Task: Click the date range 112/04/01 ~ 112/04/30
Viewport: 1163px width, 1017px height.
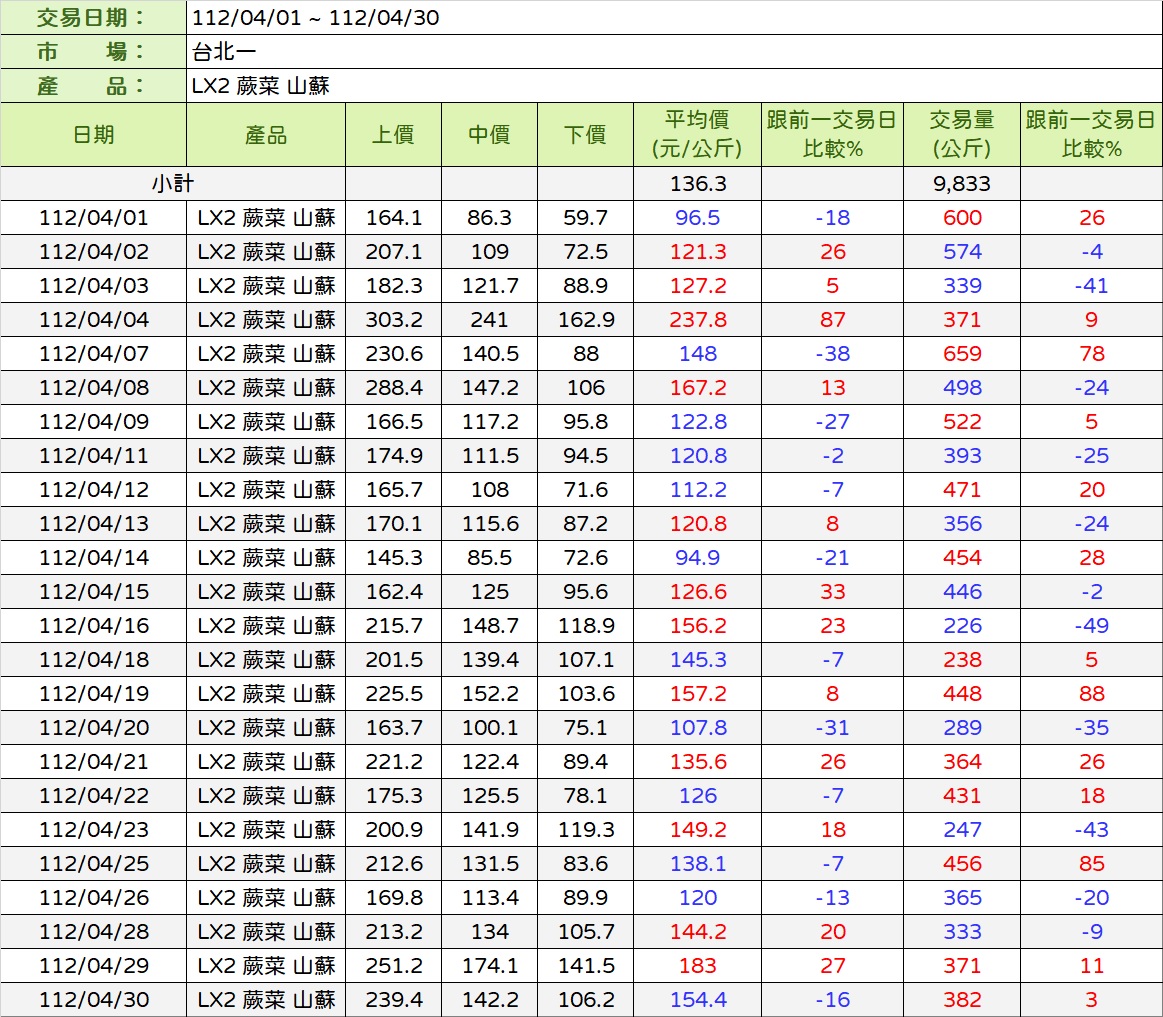Action: pos(314,18)
